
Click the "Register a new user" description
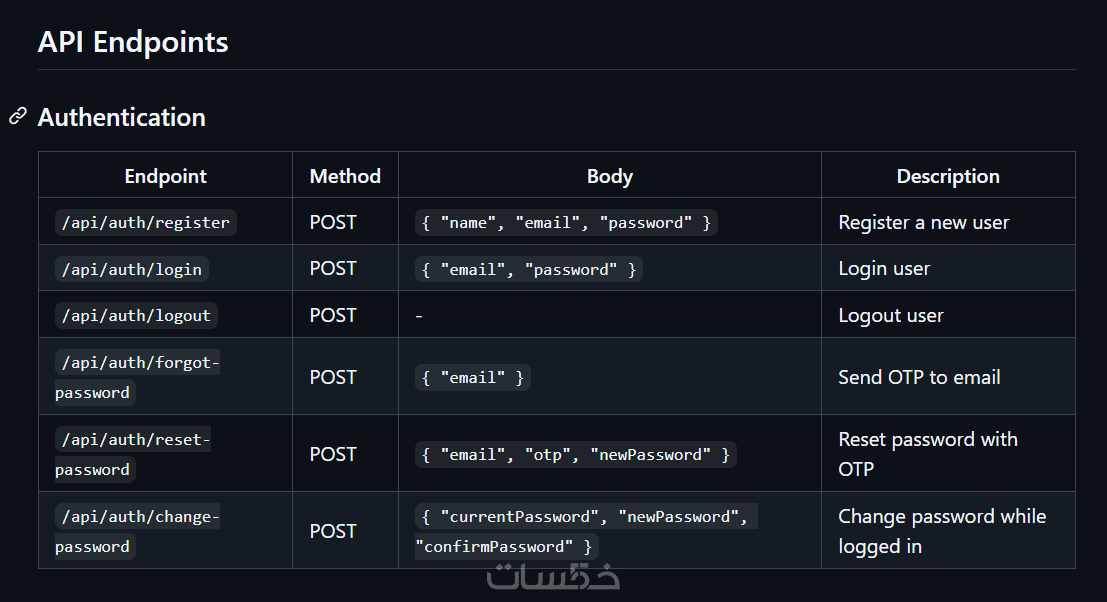(x=923, y=222)
